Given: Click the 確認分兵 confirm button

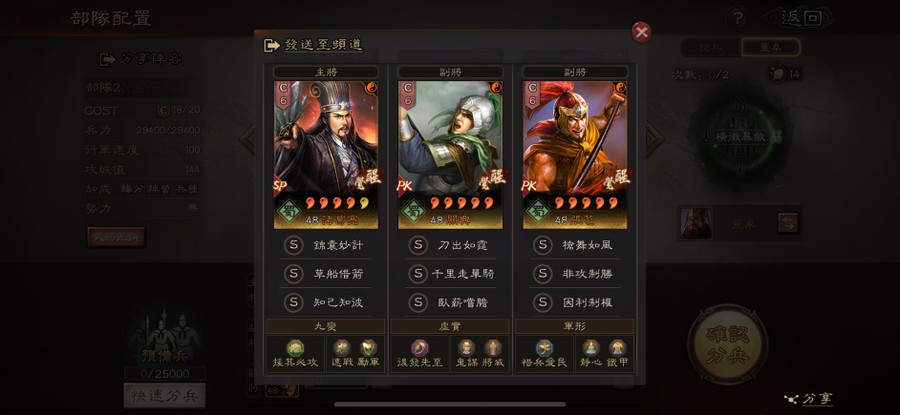Looking at the screenshot, I should click(728, 344).
